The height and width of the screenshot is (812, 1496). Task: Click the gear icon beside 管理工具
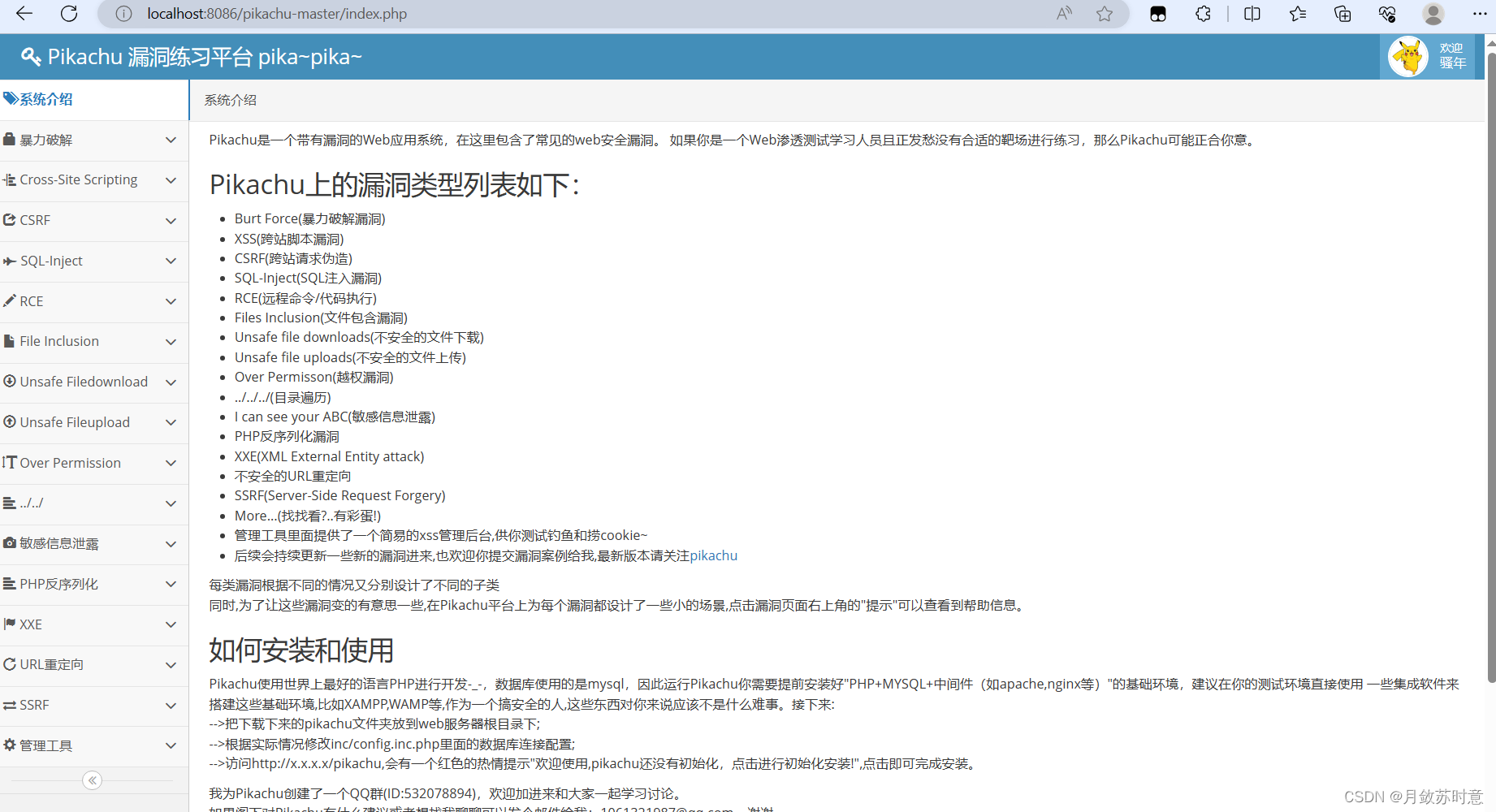tap(10, 745)
